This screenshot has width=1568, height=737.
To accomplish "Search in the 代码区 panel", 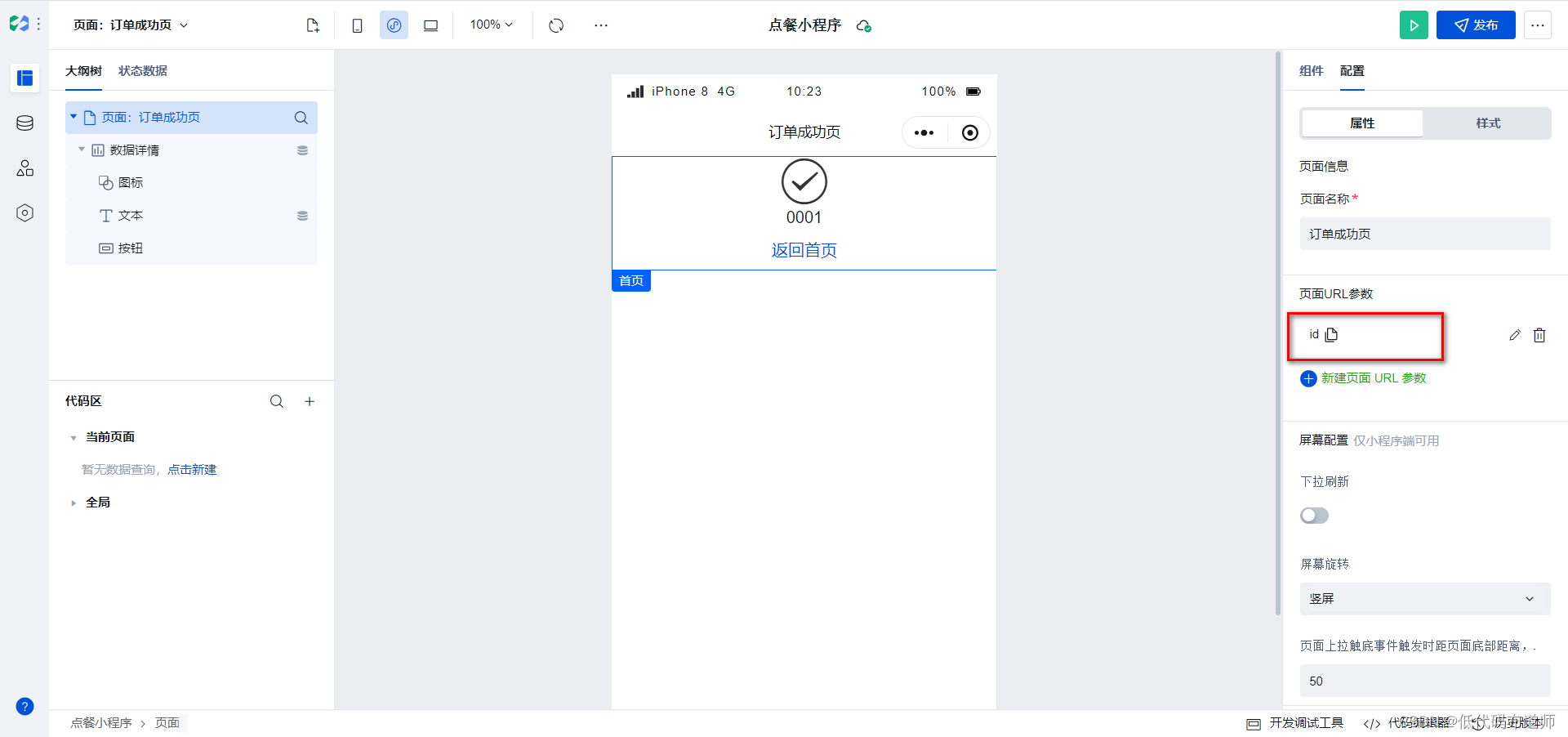I will coord(277,401).
